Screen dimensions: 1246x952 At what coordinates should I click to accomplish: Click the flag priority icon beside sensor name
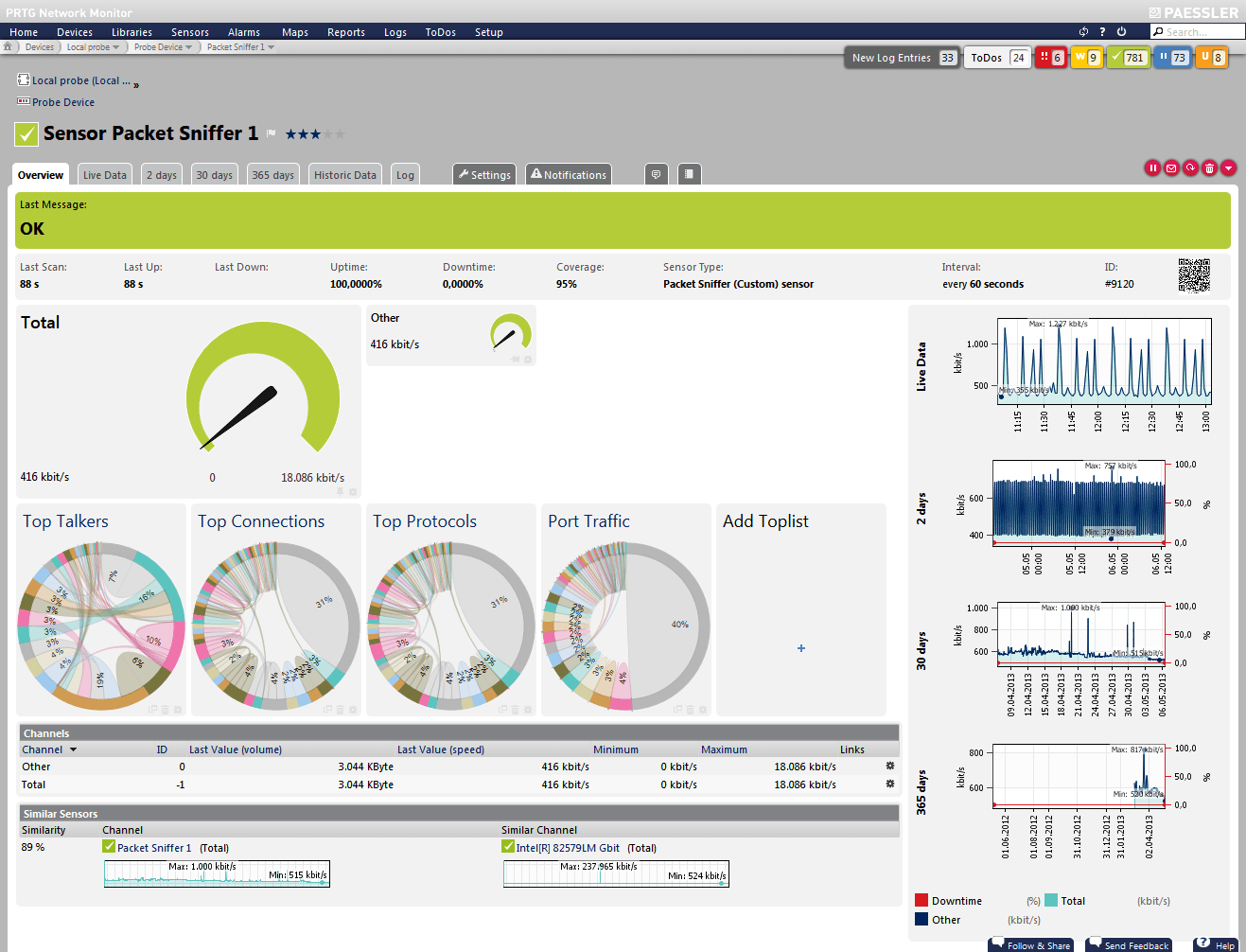[272, 133]
